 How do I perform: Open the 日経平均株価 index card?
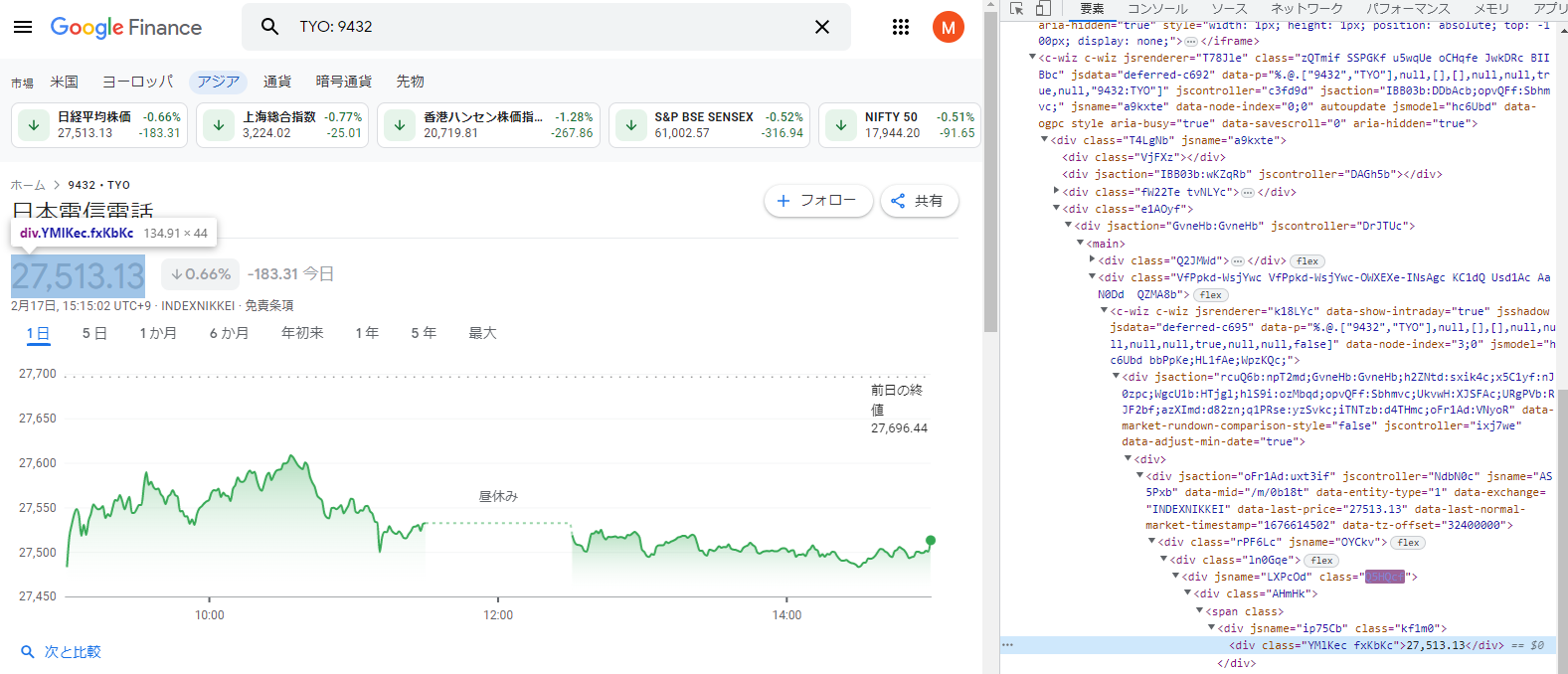(99, 125)
